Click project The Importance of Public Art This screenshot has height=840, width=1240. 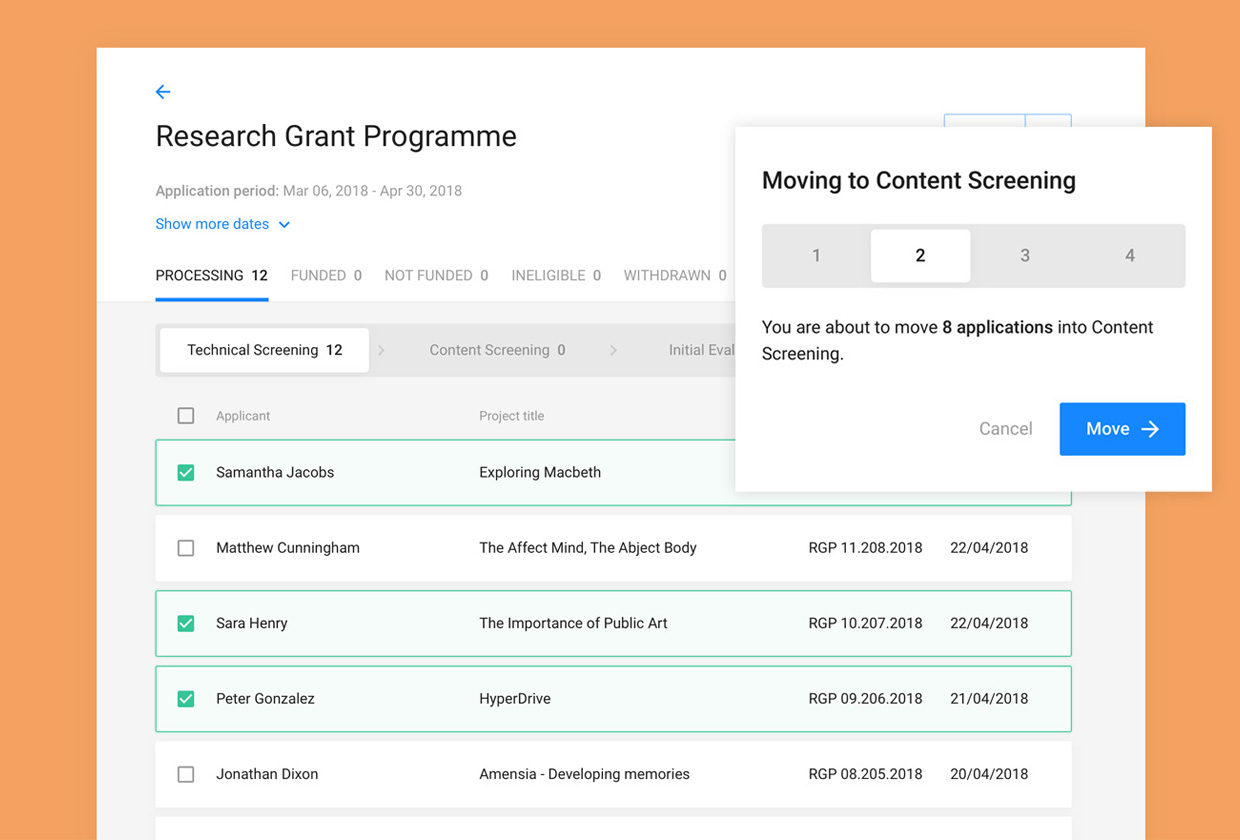[x=573, y=623]
